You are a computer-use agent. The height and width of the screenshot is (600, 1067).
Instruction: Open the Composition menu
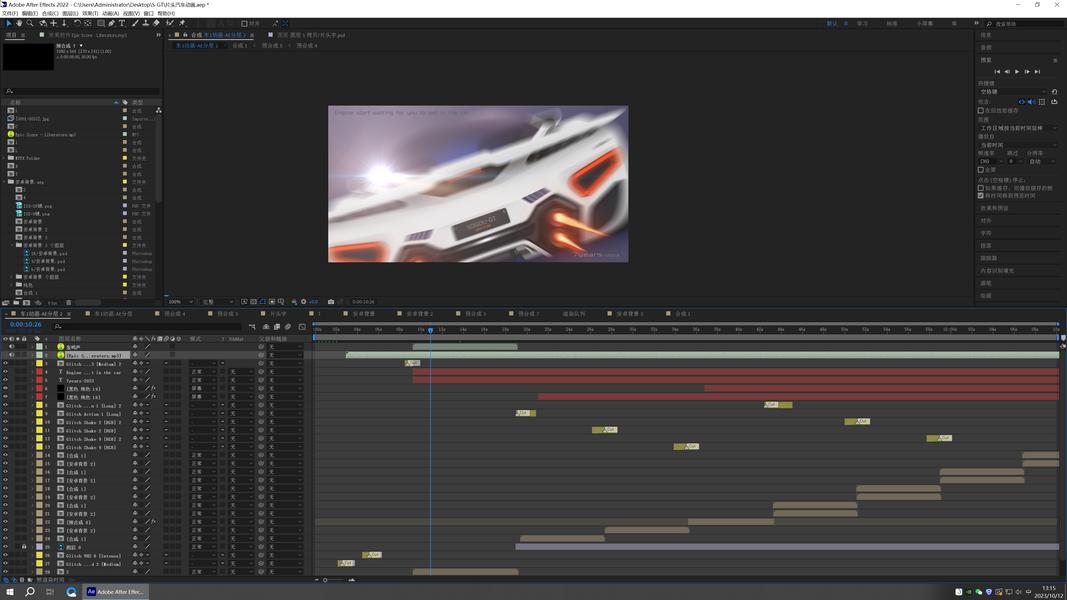50,13
